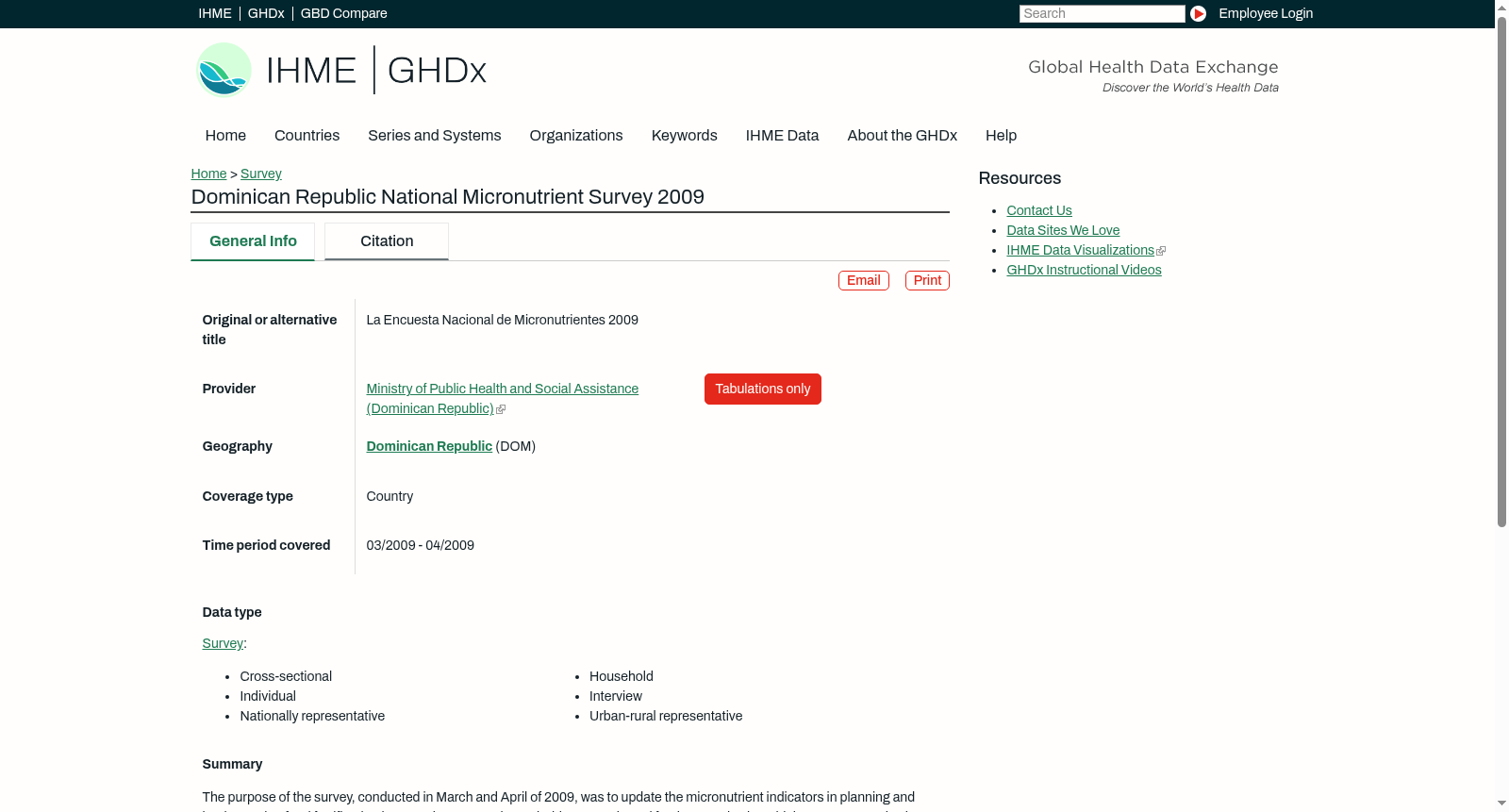Image resolution: width=1509 pixels, height=812 pixels.
Task: Click the Home breadcrumb link
Action: tap(208, 174)
